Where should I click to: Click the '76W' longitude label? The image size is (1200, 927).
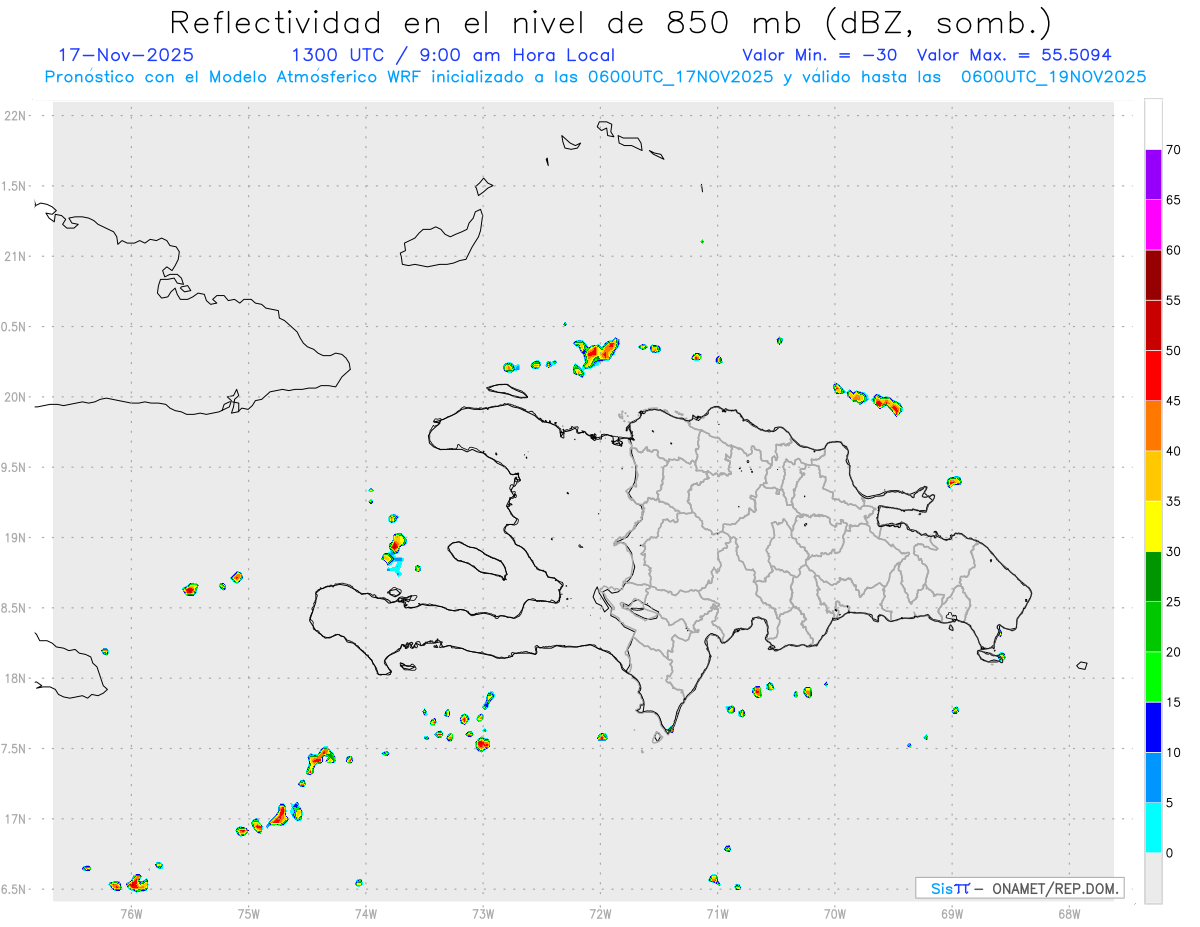click(131, 913)
